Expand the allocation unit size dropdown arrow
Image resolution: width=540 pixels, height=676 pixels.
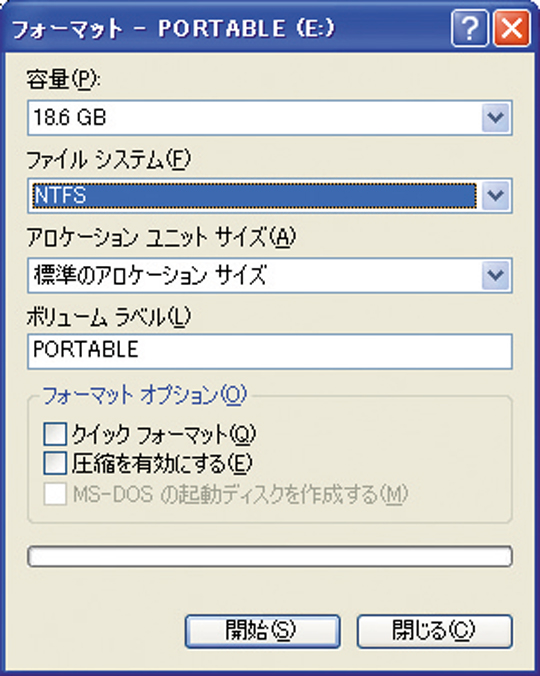click(495, 275)
